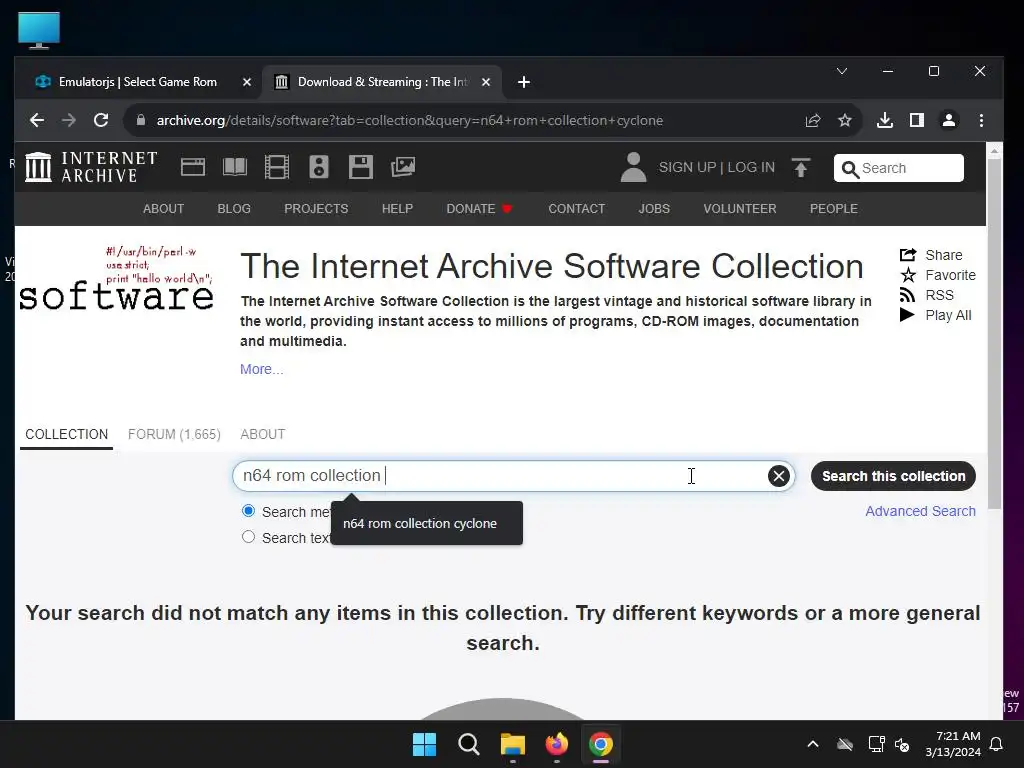Go back in Chrome
The height and width of the screenshot is (768, 1024).
37,120
